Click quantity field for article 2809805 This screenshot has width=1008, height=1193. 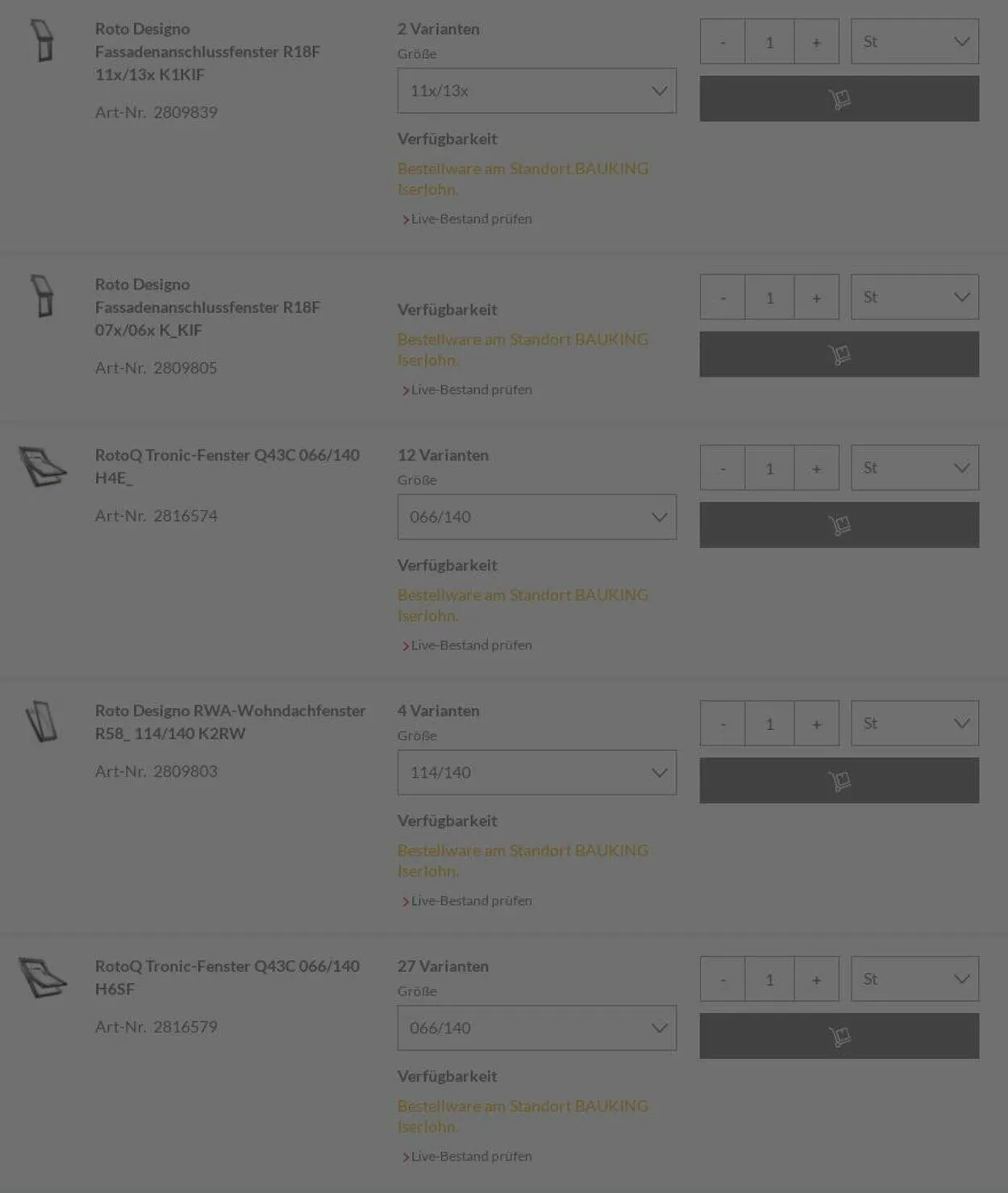coord(769,298)
